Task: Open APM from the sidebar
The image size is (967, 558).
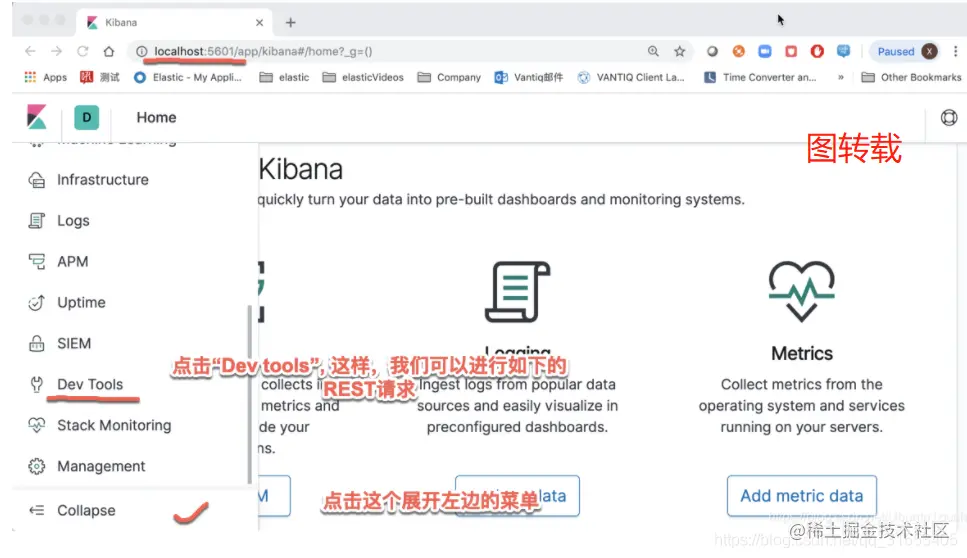Action: click(x=73, y=261)
